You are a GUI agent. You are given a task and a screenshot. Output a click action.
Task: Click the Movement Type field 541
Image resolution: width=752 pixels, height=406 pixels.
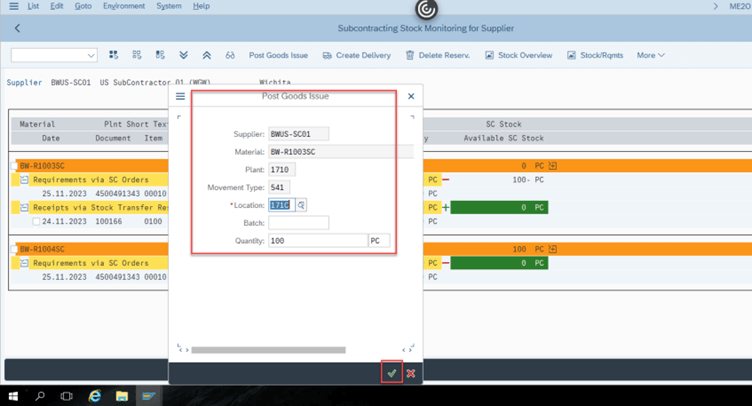279,187
